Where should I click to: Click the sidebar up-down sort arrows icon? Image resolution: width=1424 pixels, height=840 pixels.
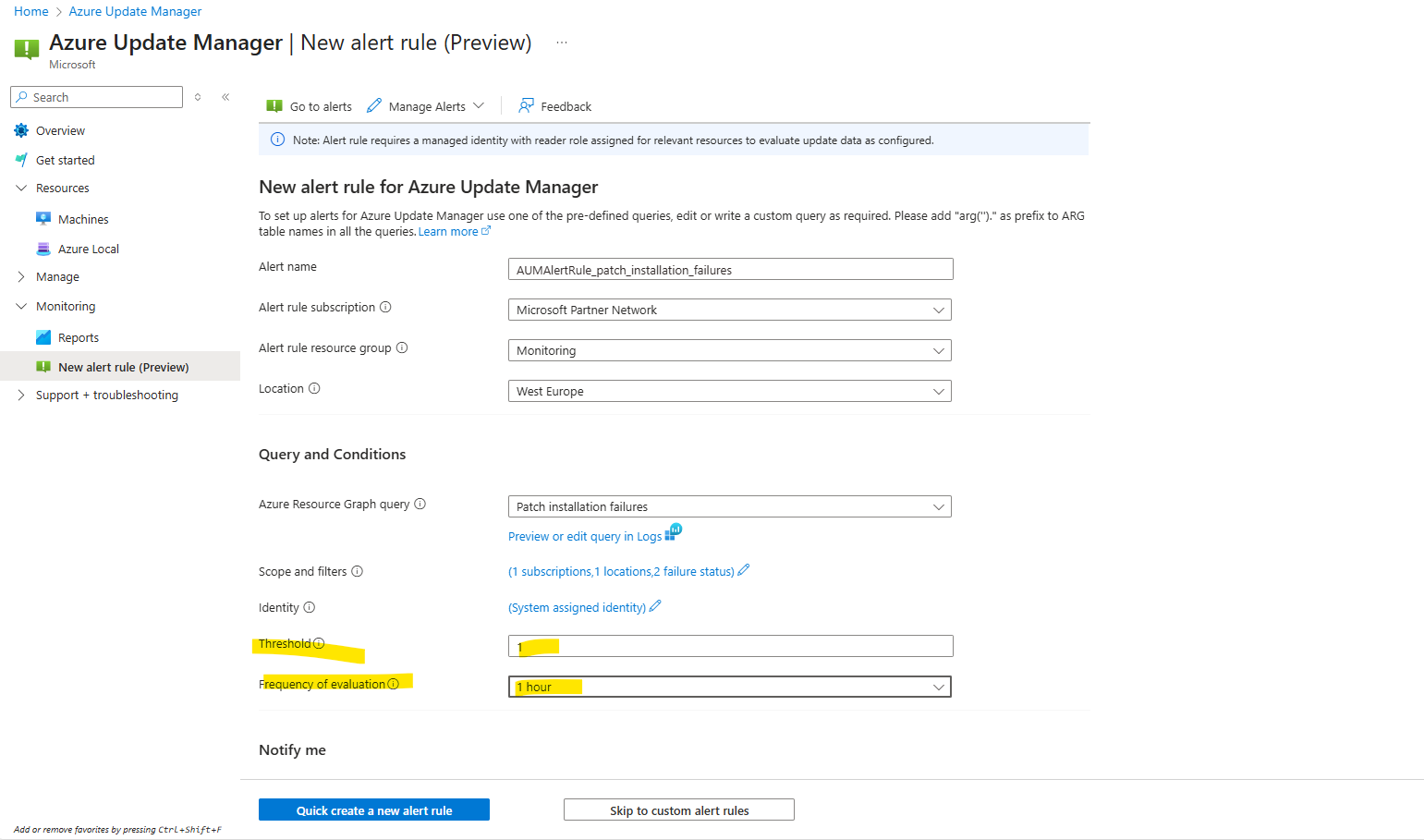(x=198, y=97)
